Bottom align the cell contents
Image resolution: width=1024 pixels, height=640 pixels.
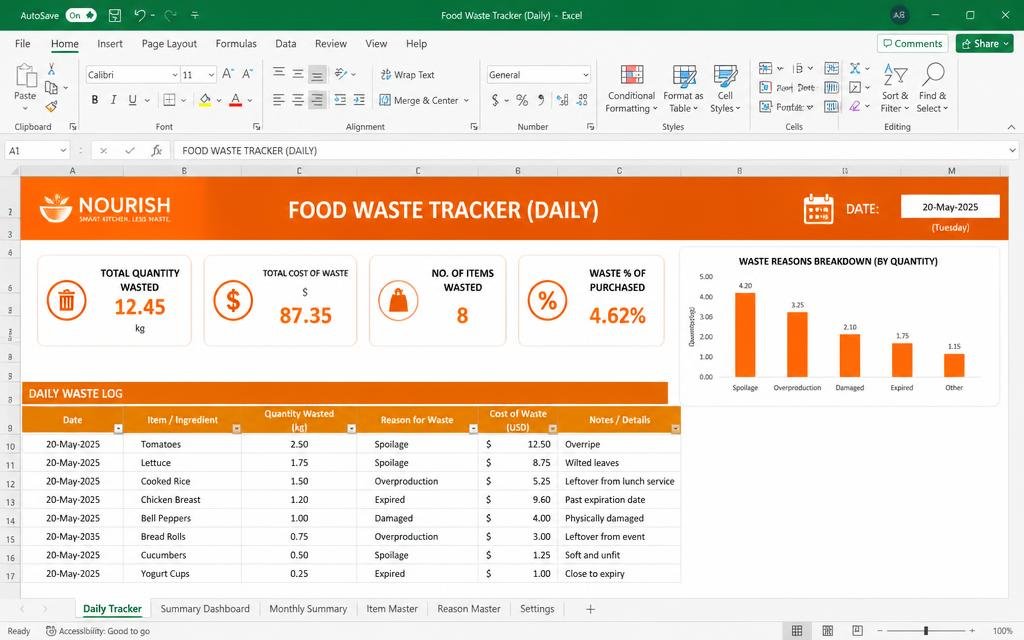317,74
